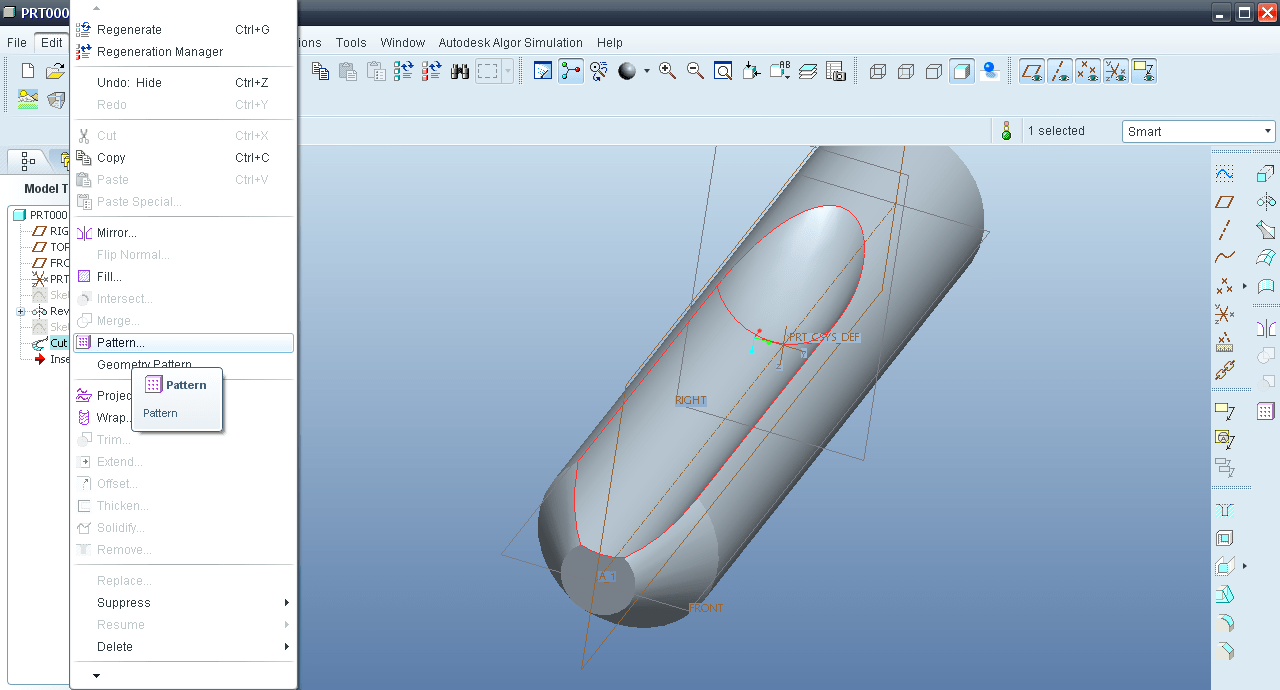Screen dimensions: 1280x690
Task: Toggle datum points display
Action: [x=1088, y=71]
